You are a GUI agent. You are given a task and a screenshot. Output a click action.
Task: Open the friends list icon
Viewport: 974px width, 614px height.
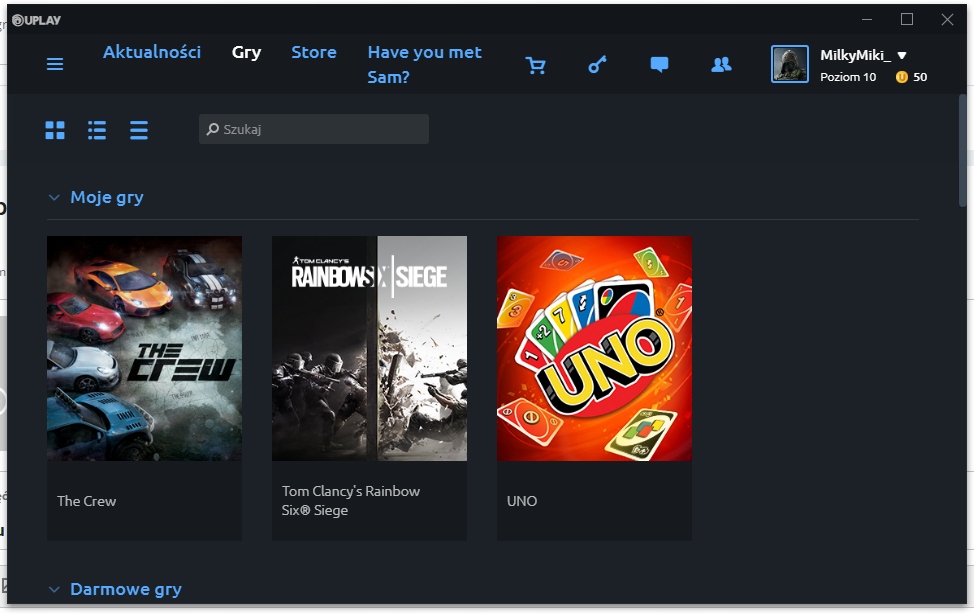[721, 65]
